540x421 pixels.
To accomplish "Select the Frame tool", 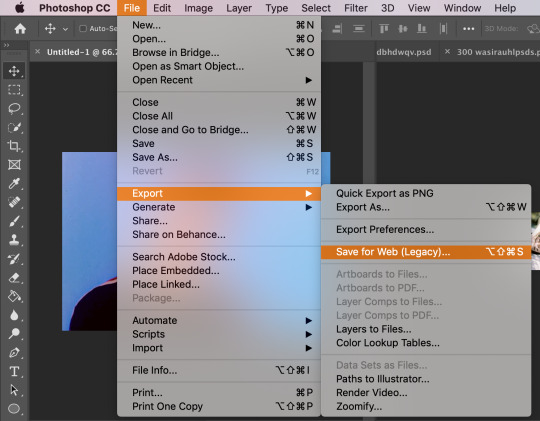I will coord(14,165).
